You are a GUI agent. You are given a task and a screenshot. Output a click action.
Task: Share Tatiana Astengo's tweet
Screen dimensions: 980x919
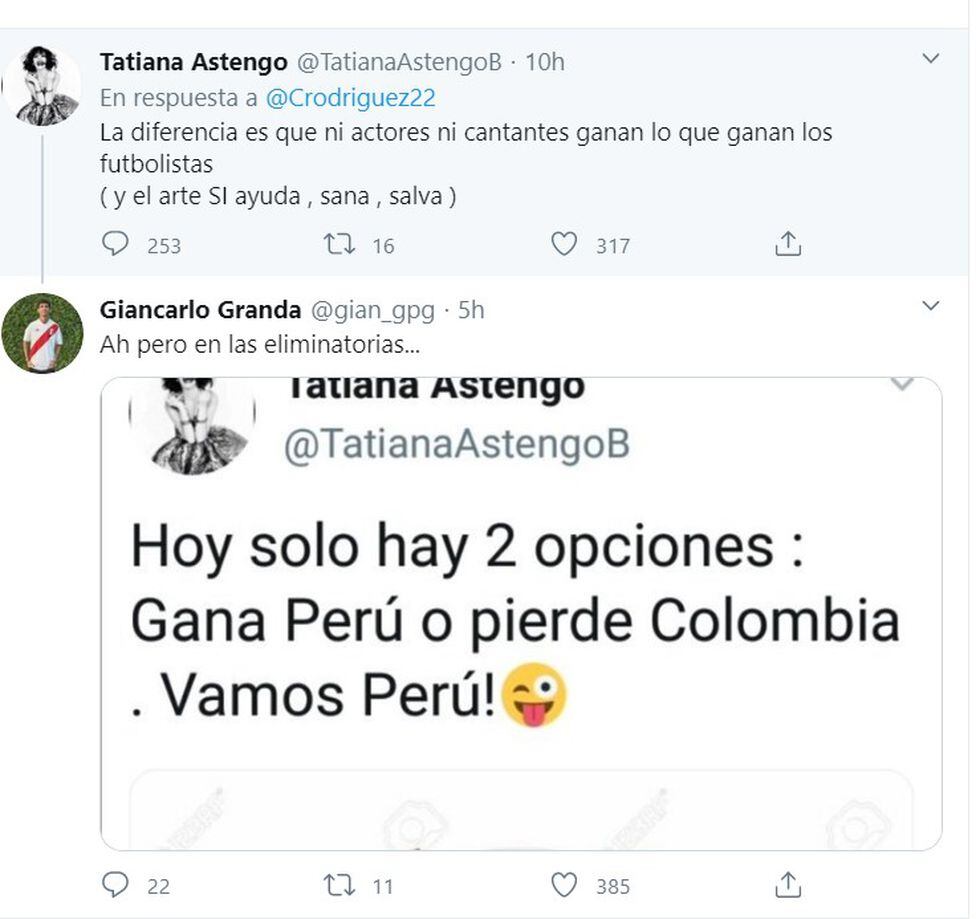[x=788, y=244]
